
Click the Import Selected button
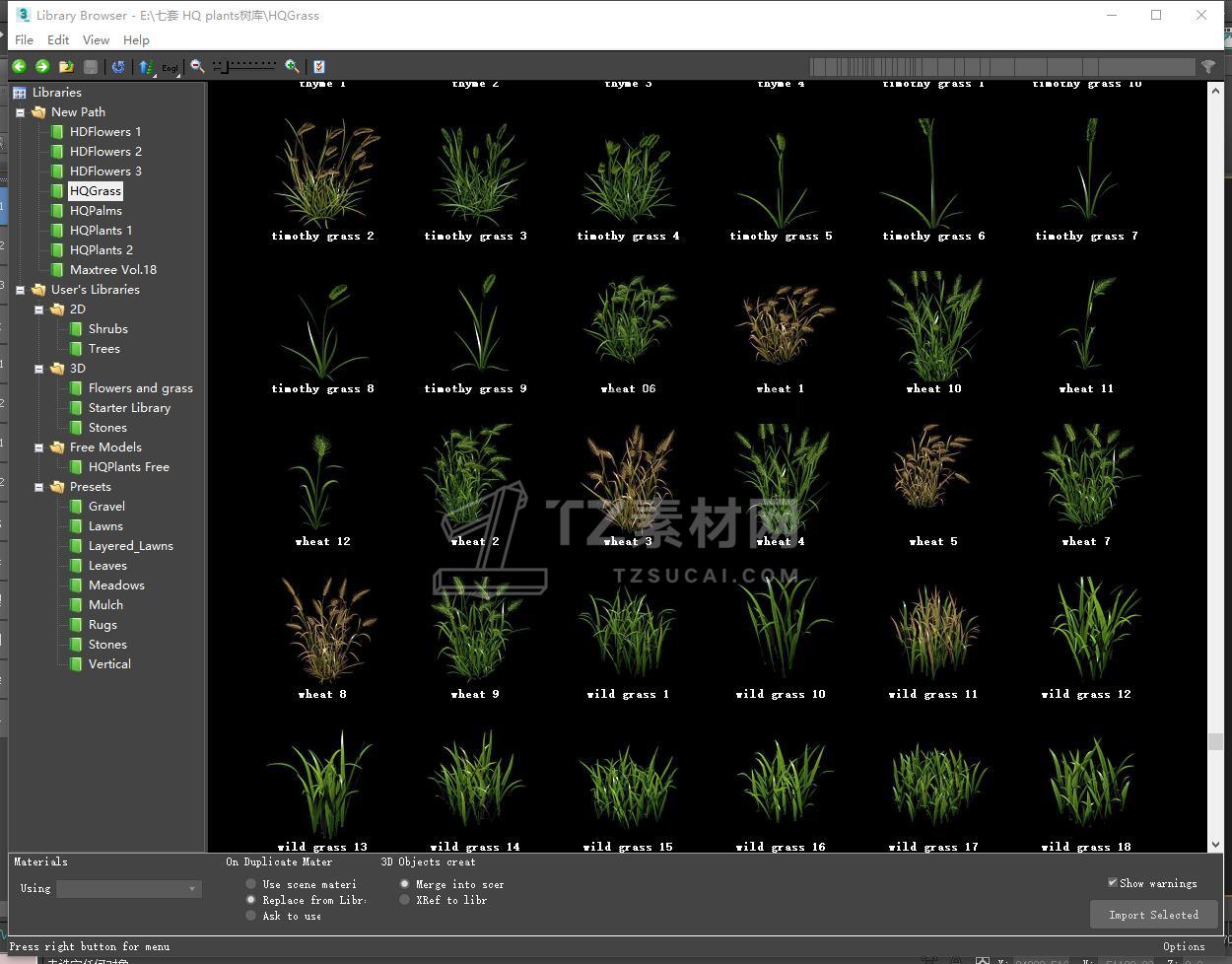click(1153, 915)
